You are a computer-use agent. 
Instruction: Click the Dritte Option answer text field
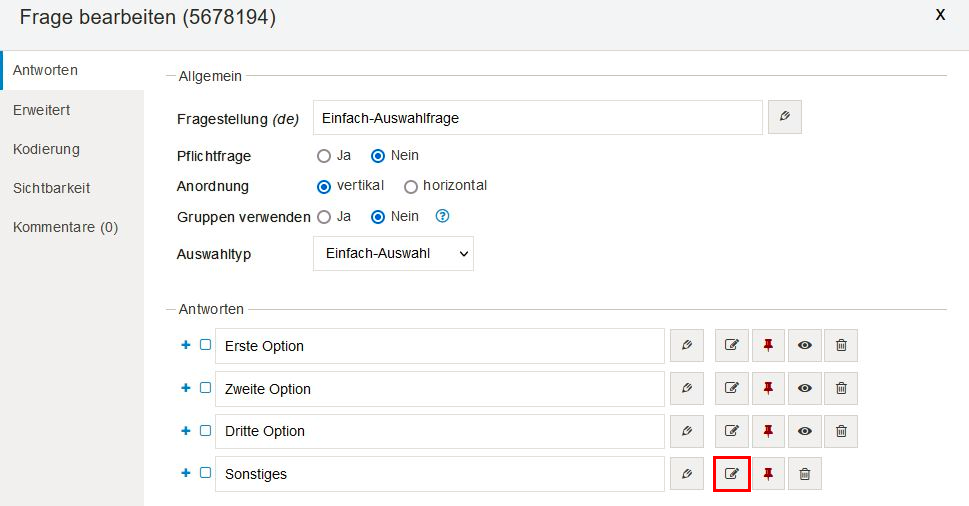(440, 431)
